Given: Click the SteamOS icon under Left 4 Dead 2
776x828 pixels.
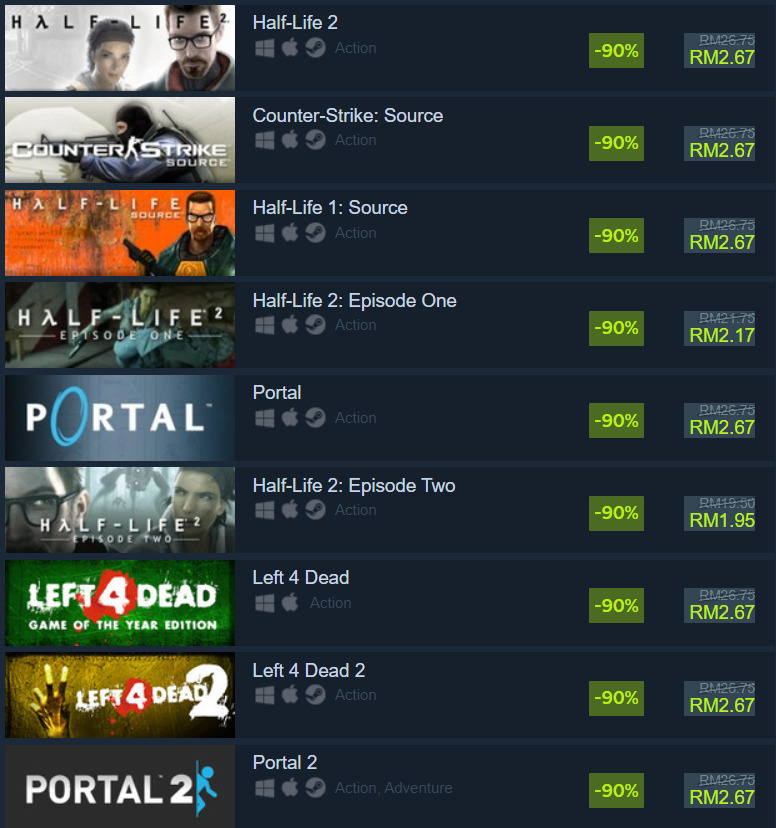Looking at the screenshot, I should pos(315,695).
